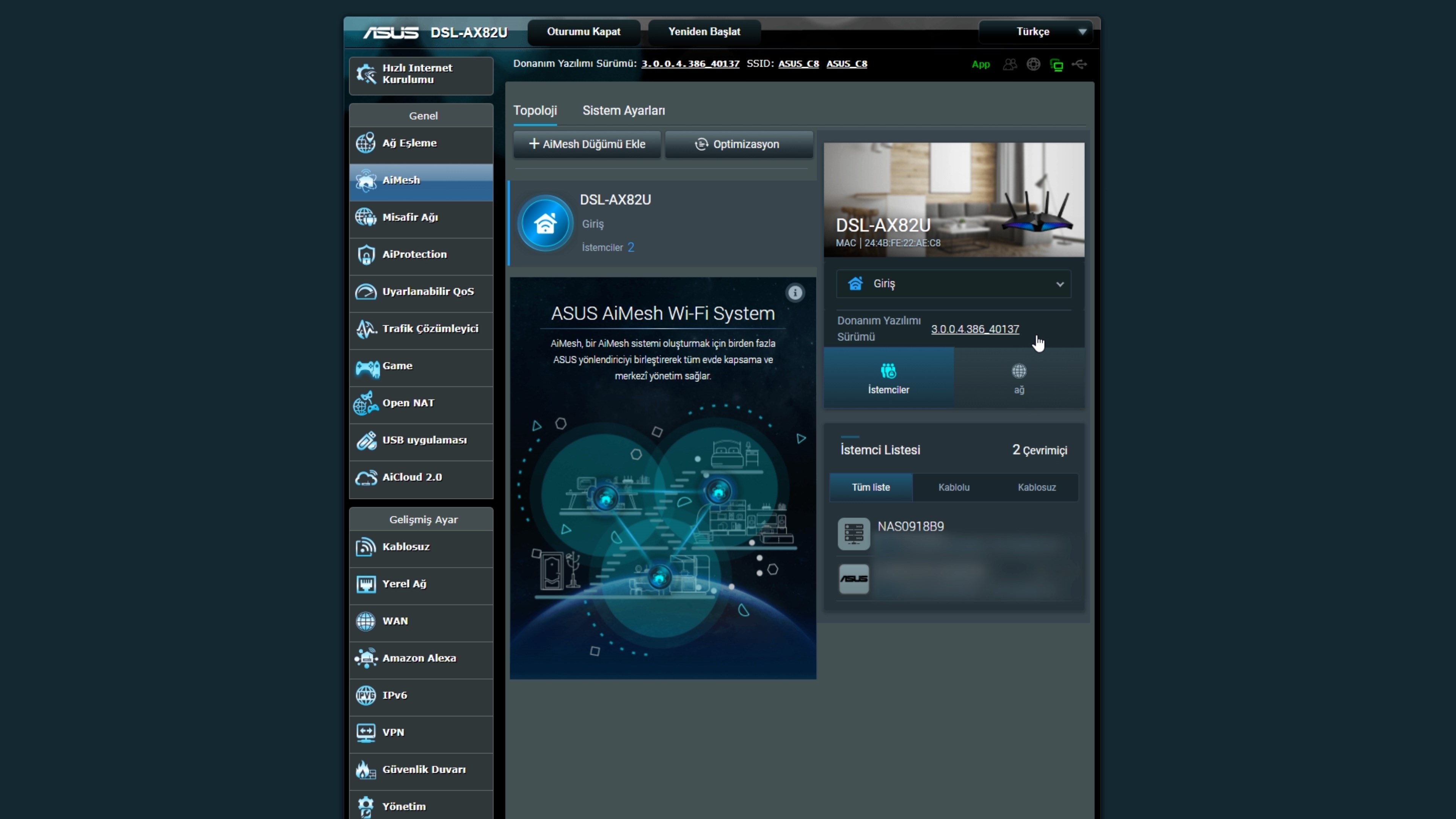The height and width of the screenshot is (819, 1456).
Task: Click Oturumu Kapat to log out
Action: pyautogui.click(x=583, y=31)
